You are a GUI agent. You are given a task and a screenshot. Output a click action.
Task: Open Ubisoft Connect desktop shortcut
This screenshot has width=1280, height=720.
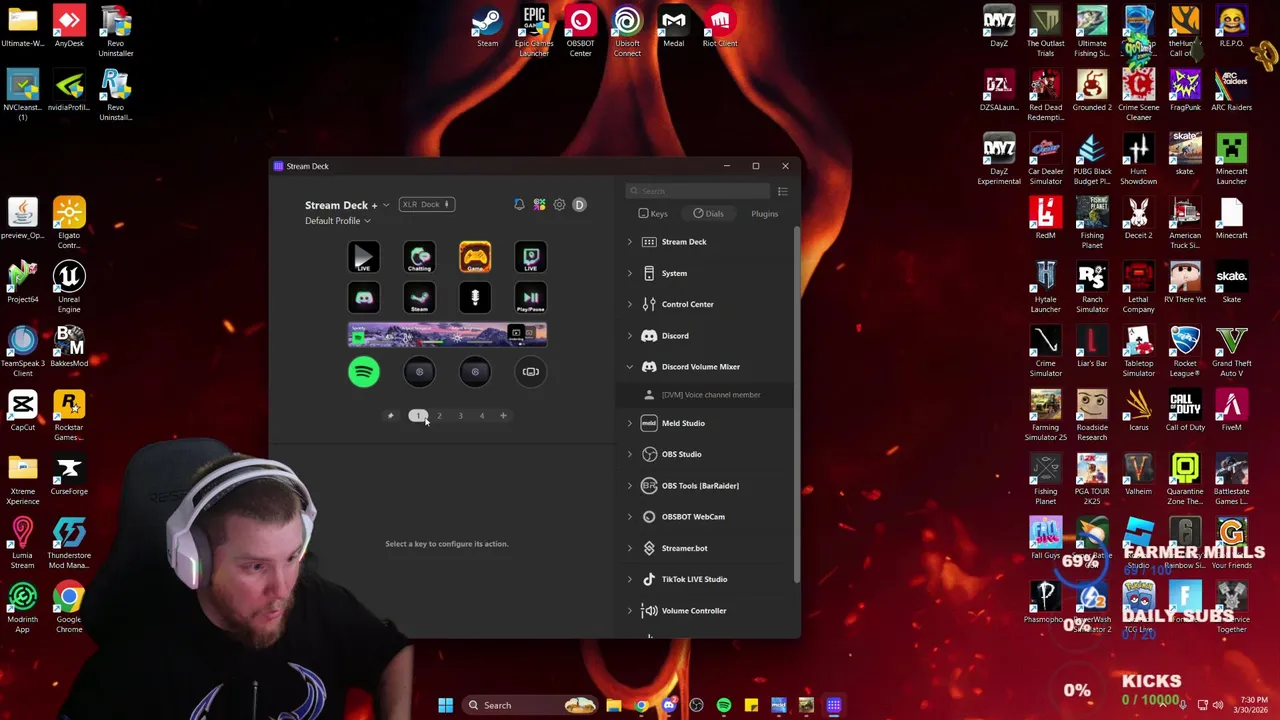pos(627,31)
